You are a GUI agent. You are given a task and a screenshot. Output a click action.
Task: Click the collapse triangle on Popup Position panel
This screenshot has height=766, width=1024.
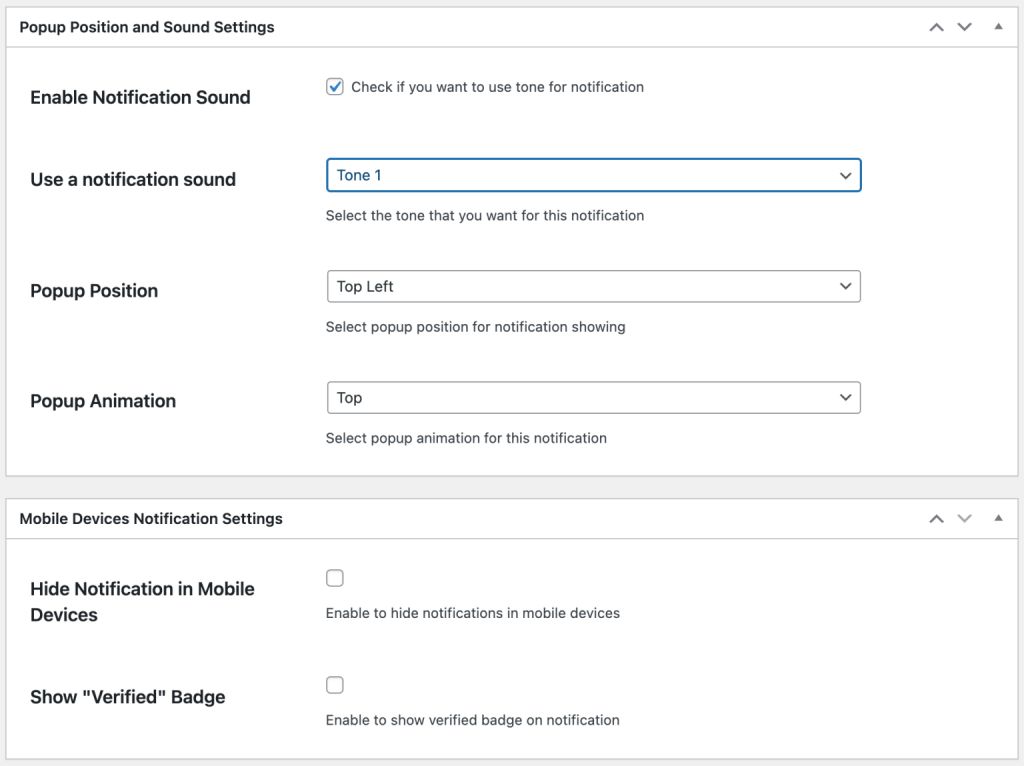pyautogui.click(x=996, y=27)
